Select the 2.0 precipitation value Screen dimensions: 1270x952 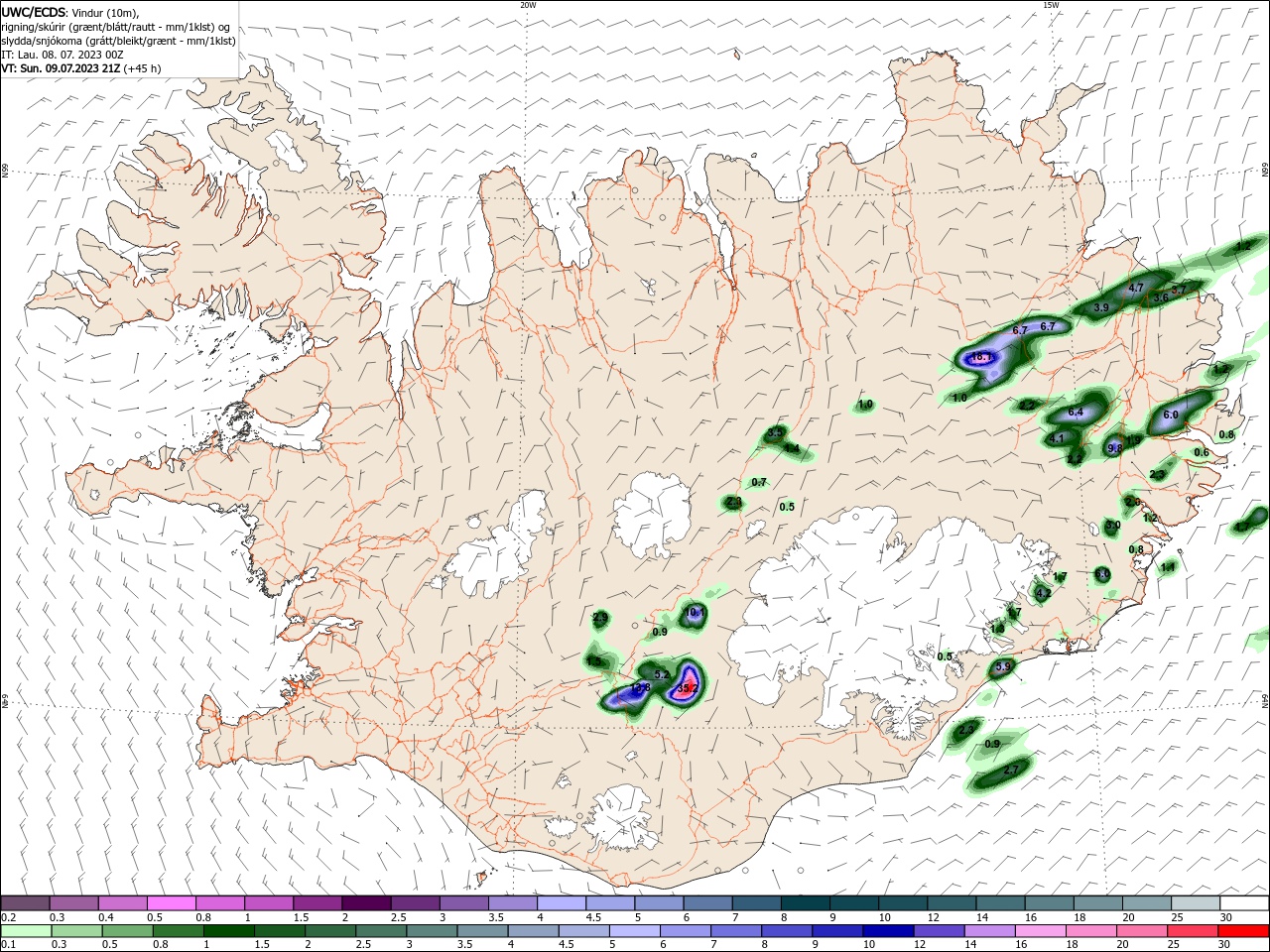pos(1132,502)
